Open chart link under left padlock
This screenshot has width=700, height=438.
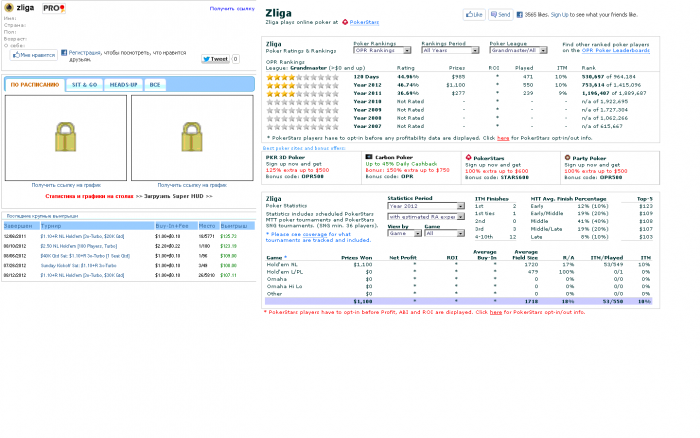pyautogui.click(x=66, y=185)
